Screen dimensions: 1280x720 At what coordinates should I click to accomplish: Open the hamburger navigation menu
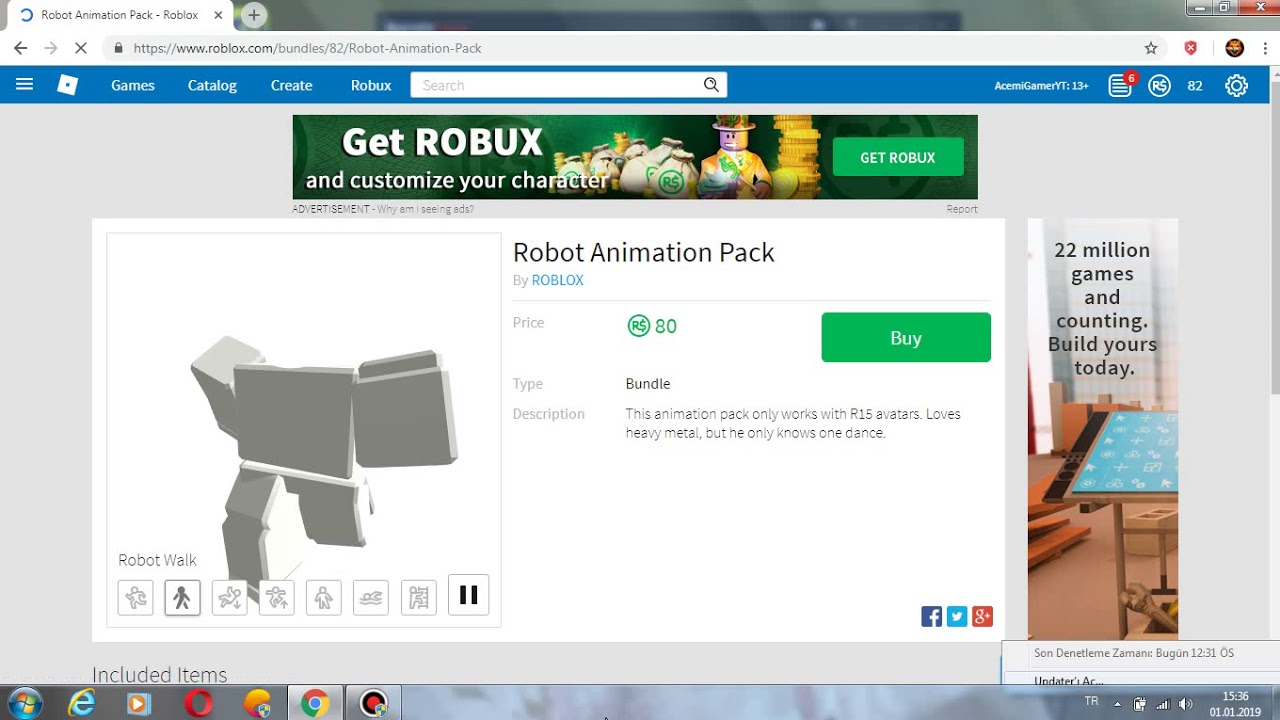tap(24, 85)
